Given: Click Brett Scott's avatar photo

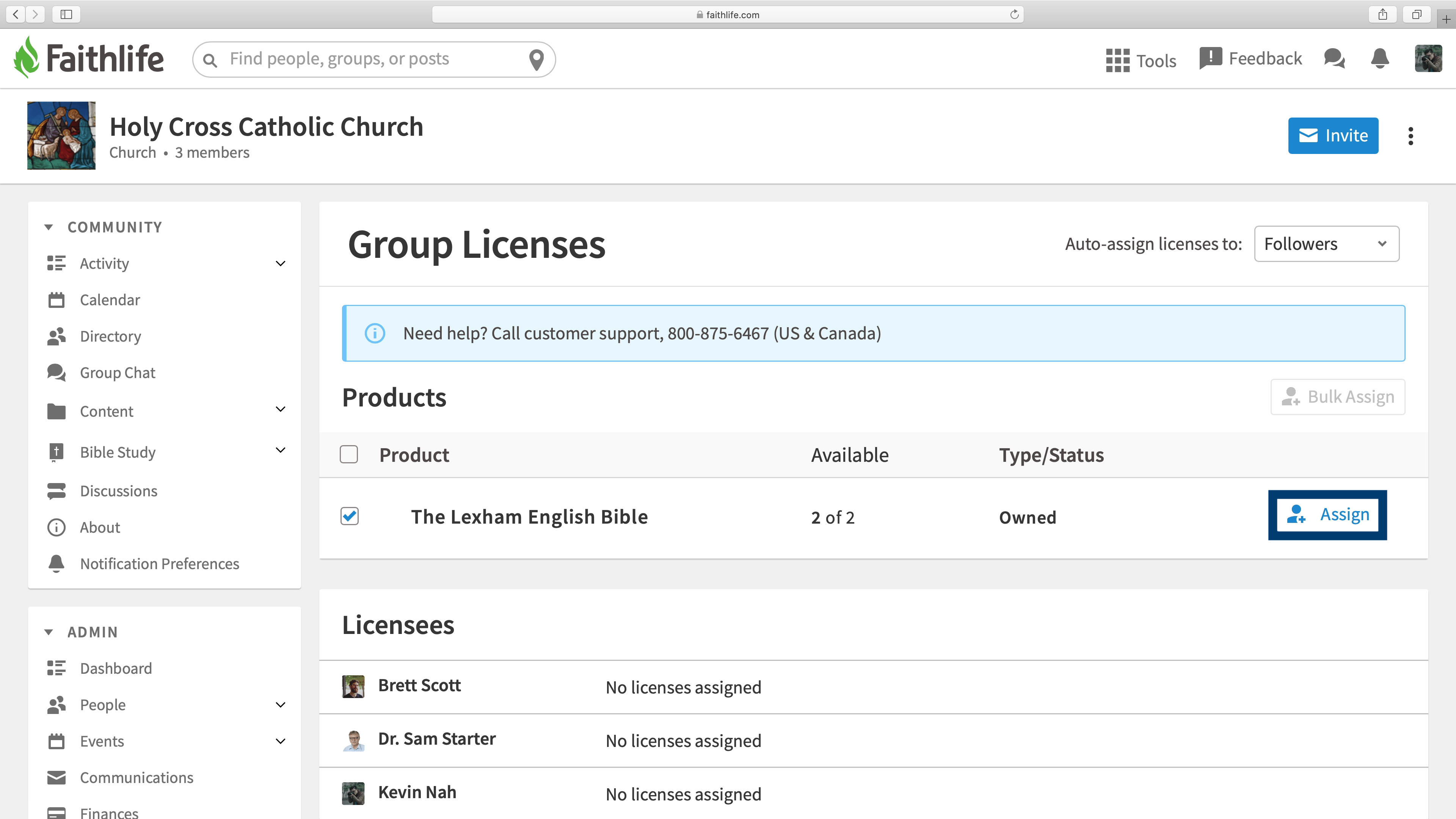Looking at the screenshot, I should point(353,686).
